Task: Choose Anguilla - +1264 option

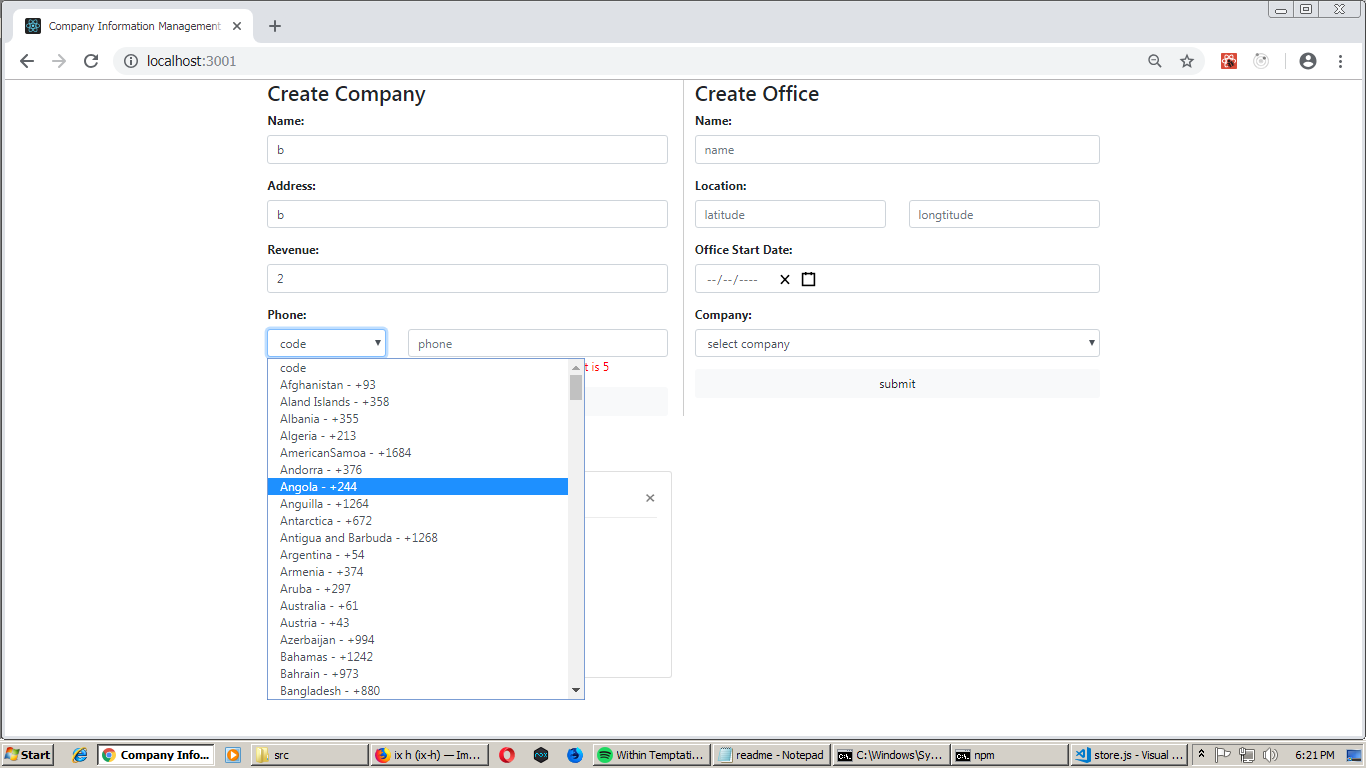Action: pyautogui.click(x=418, y=504)
